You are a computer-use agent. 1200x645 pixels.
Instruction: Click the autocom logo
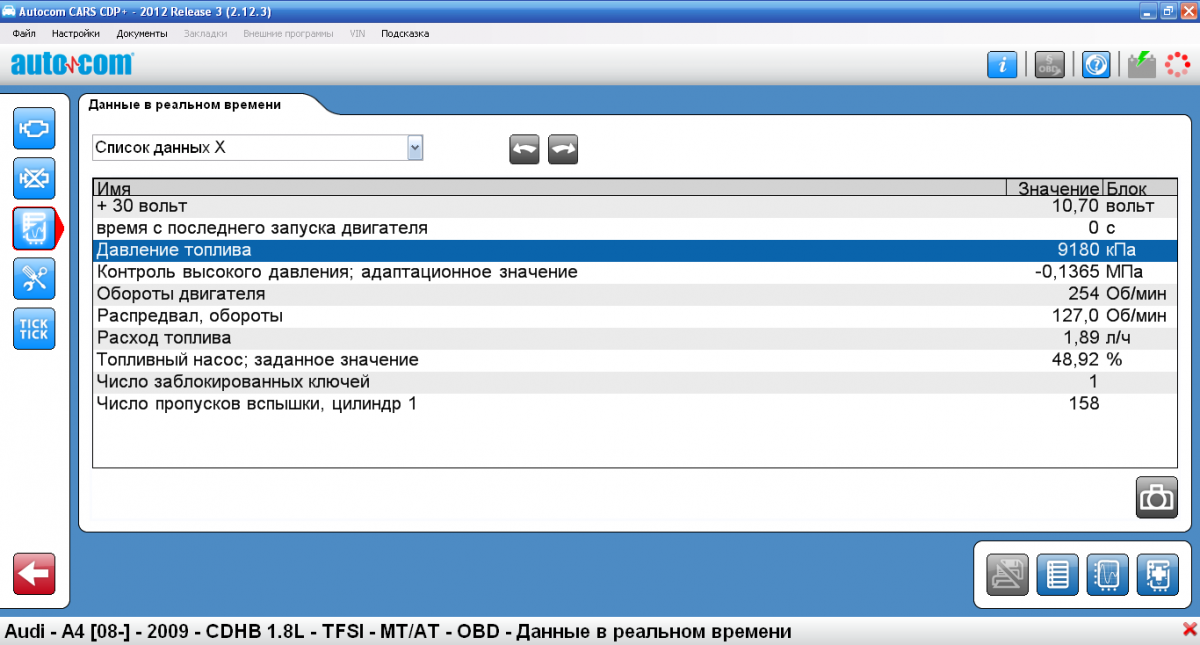click(x=71, y=65)
